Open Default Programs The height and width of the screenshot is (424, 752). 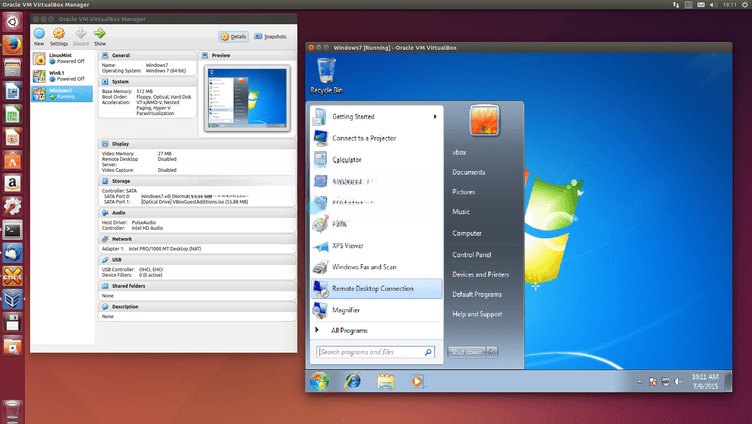pyautogui.click(x=477, y=294)
